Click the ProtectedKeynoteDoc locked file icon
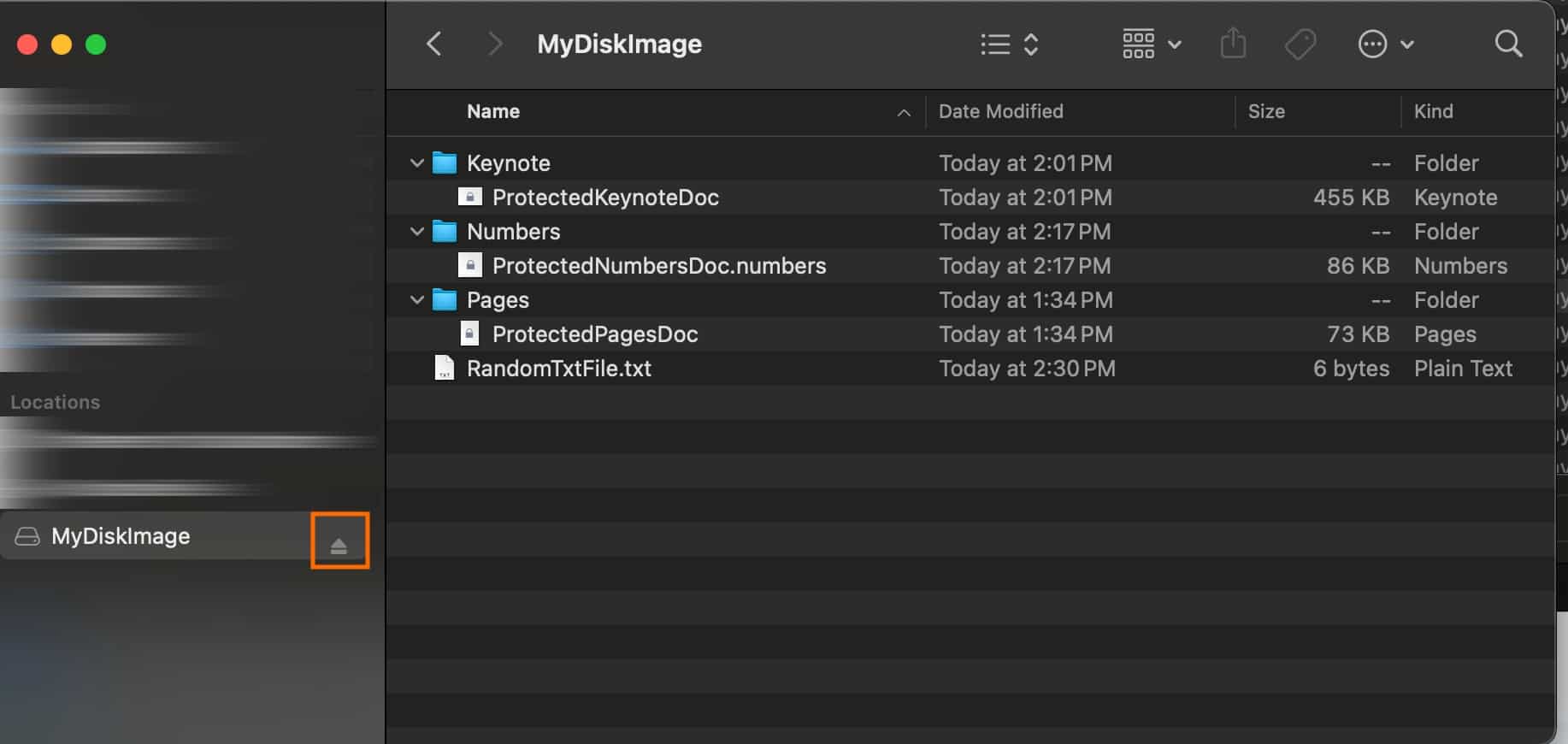The width and height of the screenshot is (1568, 744). (469, 197)
